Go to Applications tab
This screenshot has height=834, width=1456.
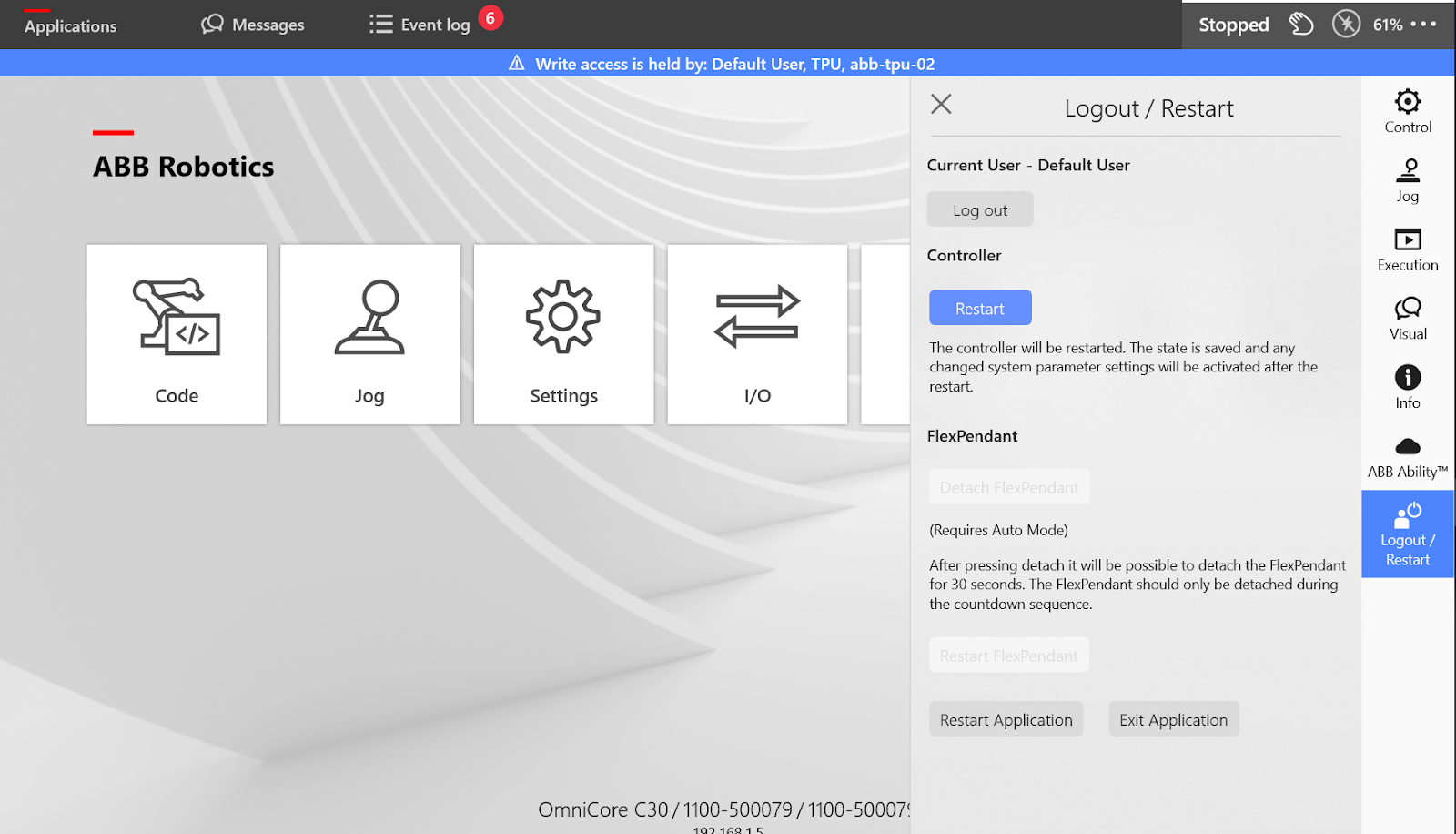tap(71, 26)
